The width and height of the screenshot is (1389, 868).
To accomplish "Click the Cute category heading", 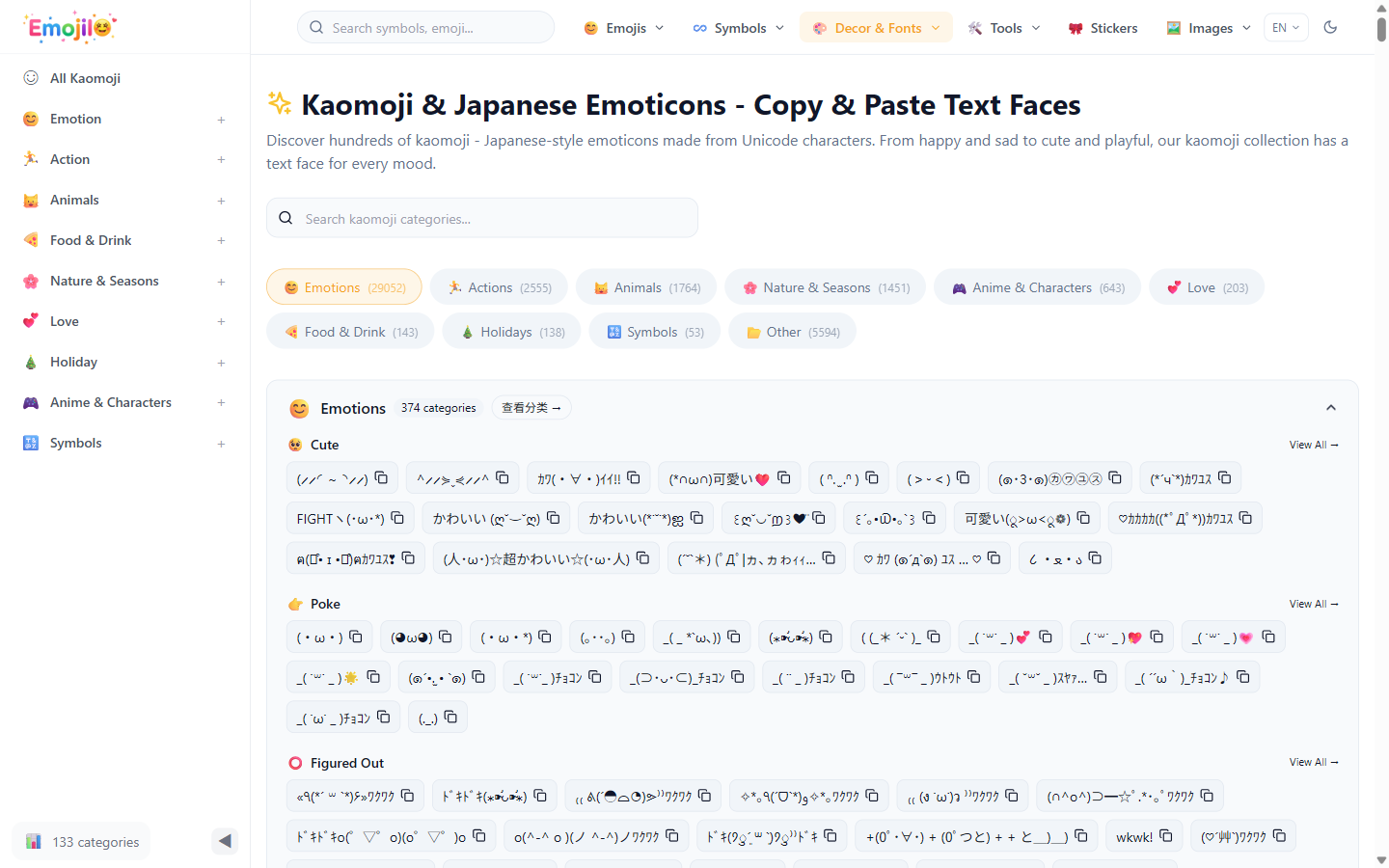I will 324,445.
